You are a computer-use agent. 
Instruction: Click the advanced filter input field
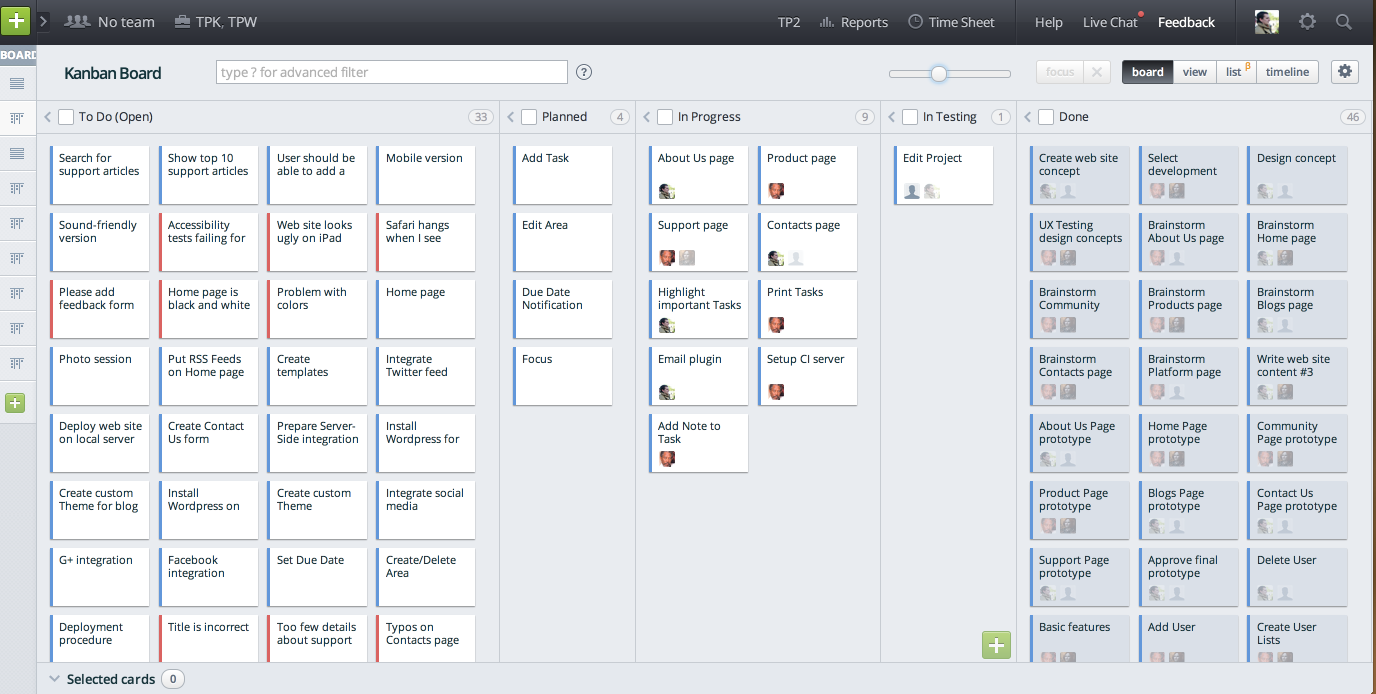tap(391, 72)
